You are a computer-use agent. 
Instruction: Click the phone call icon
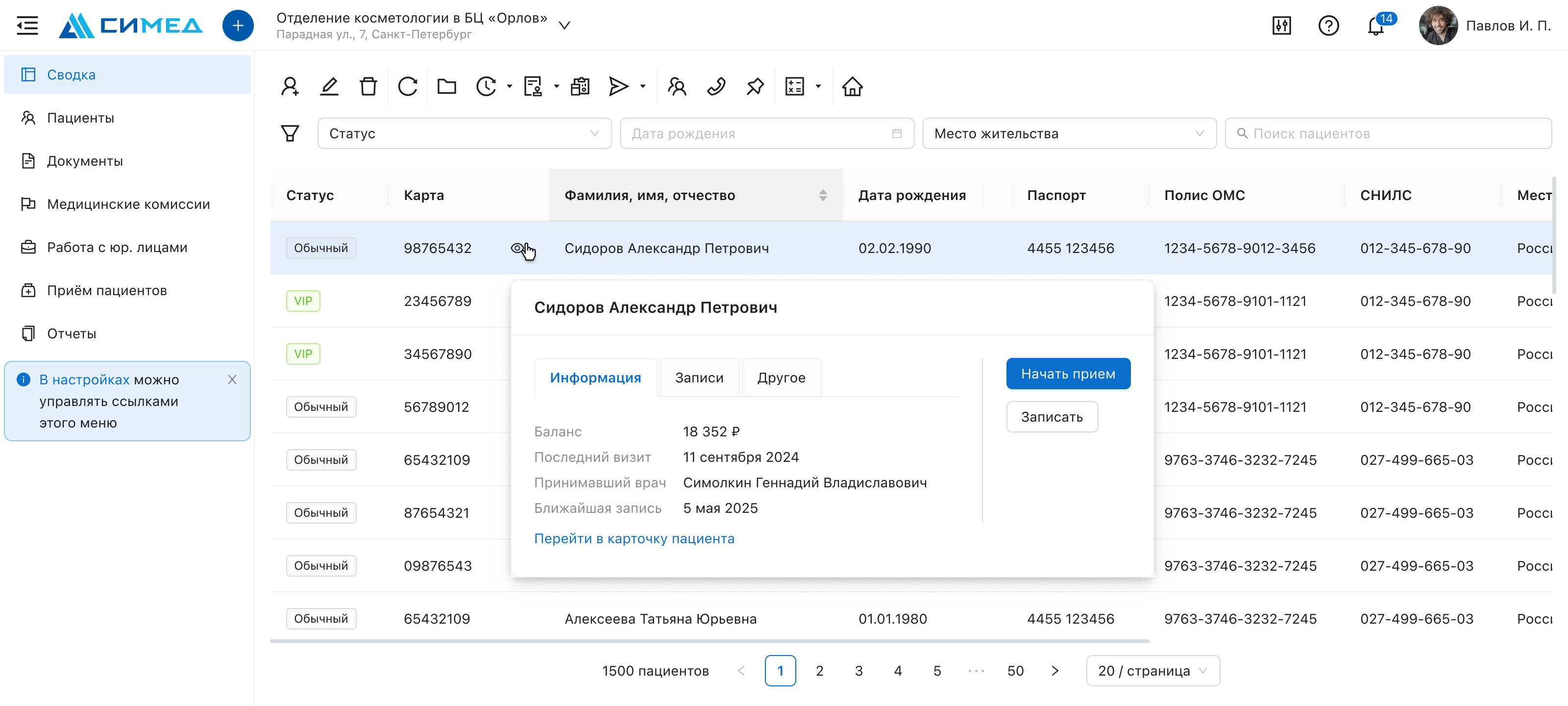[716, 86]
